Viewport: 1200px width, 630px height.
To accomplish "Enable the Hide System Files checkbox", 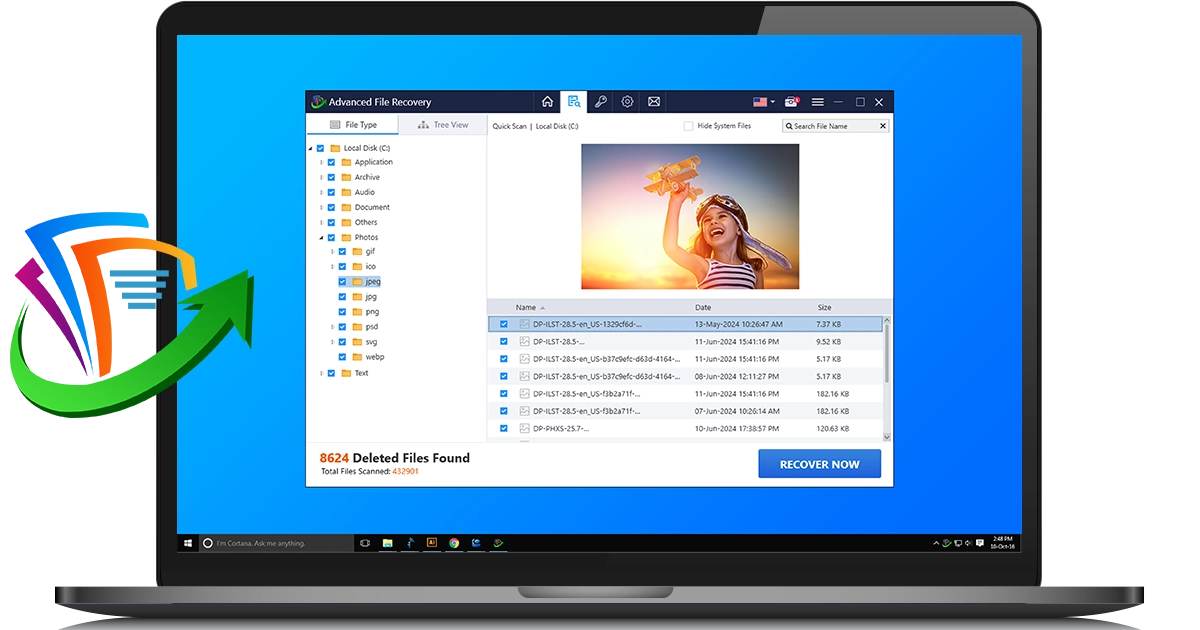I will pyautogui.click(x=688, y=126).
